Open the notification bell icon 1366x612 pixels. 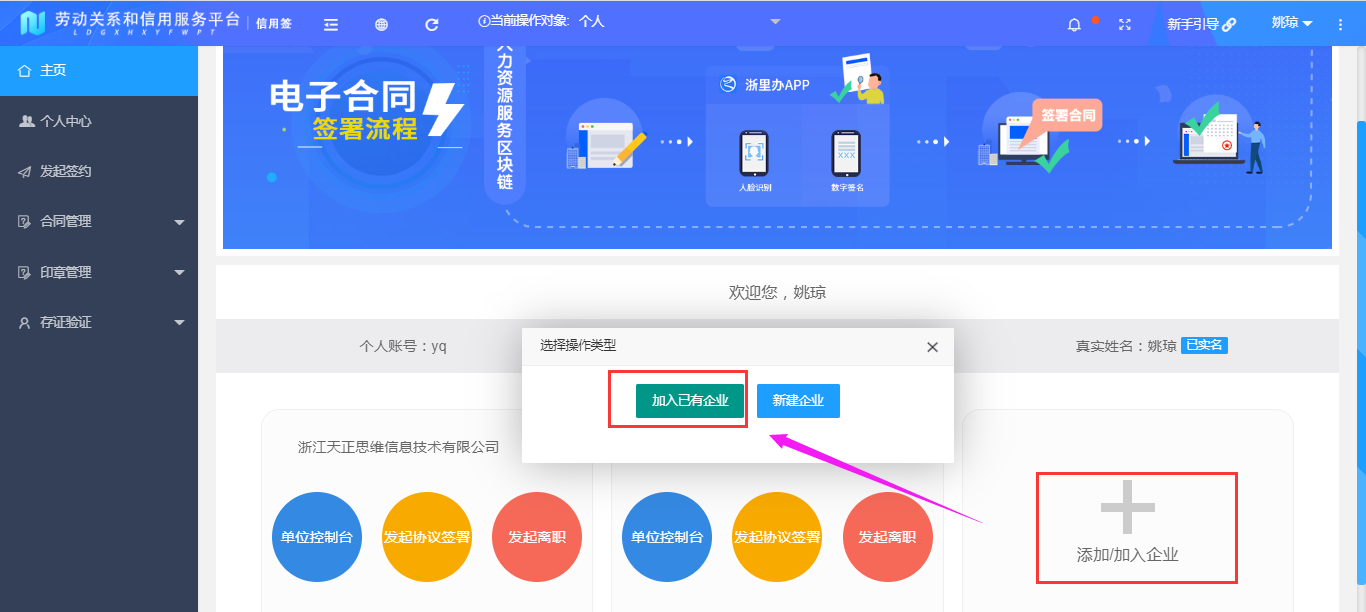point(1075,25)
